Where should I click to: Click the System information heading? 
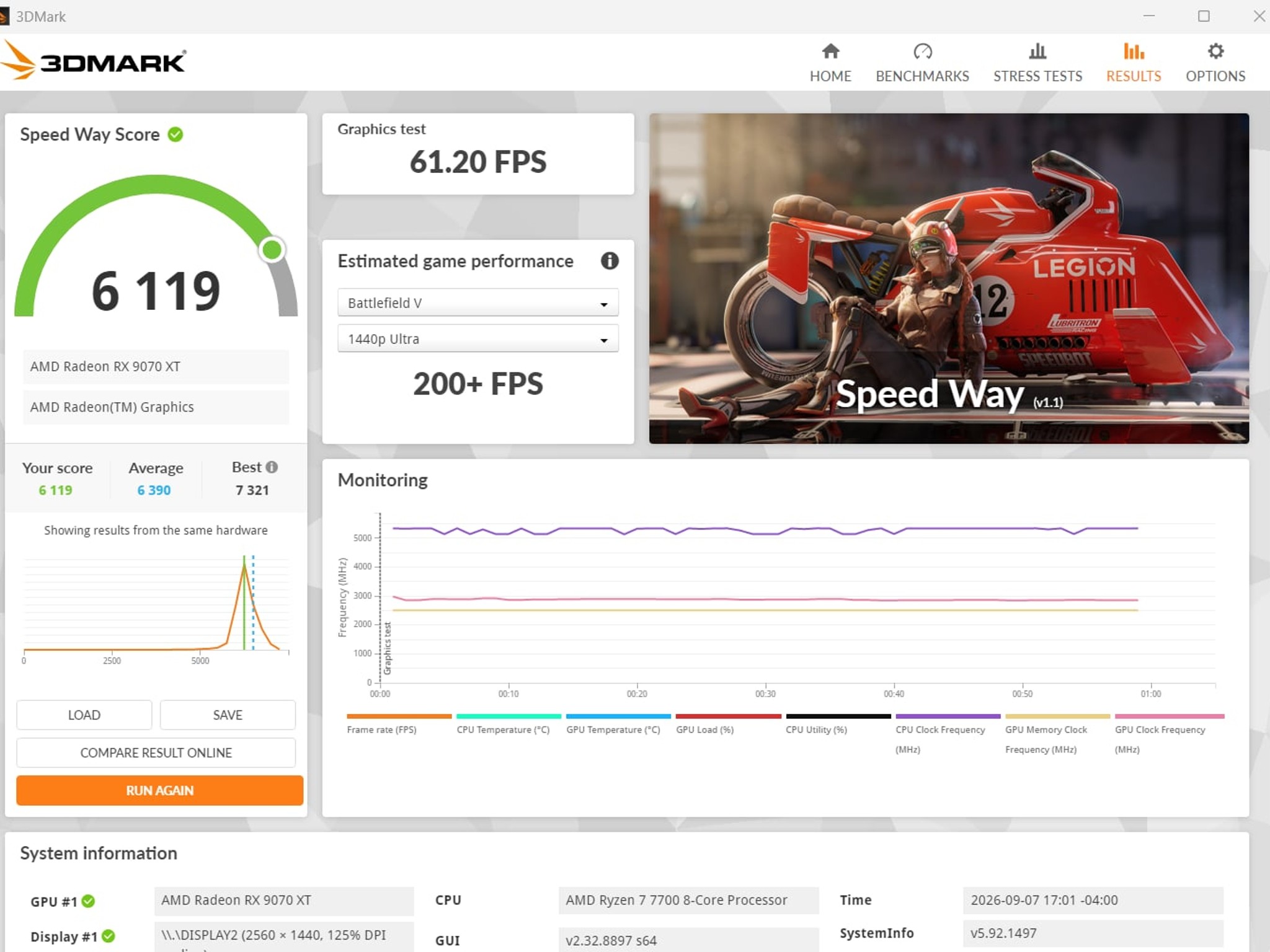coord(99,853)
